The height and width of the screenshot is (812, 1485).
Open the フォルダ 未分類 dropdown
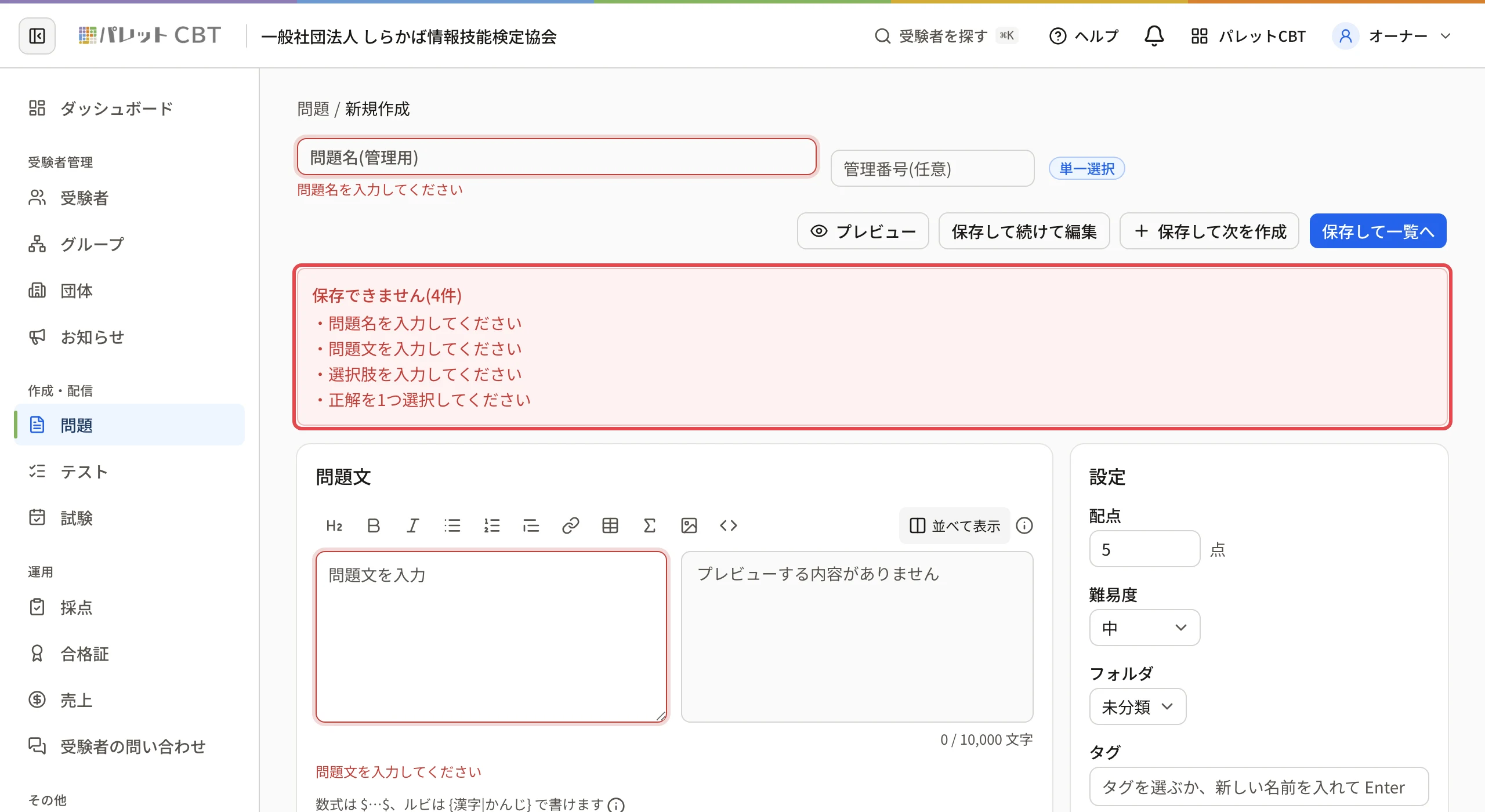(x=1138, y=706)
